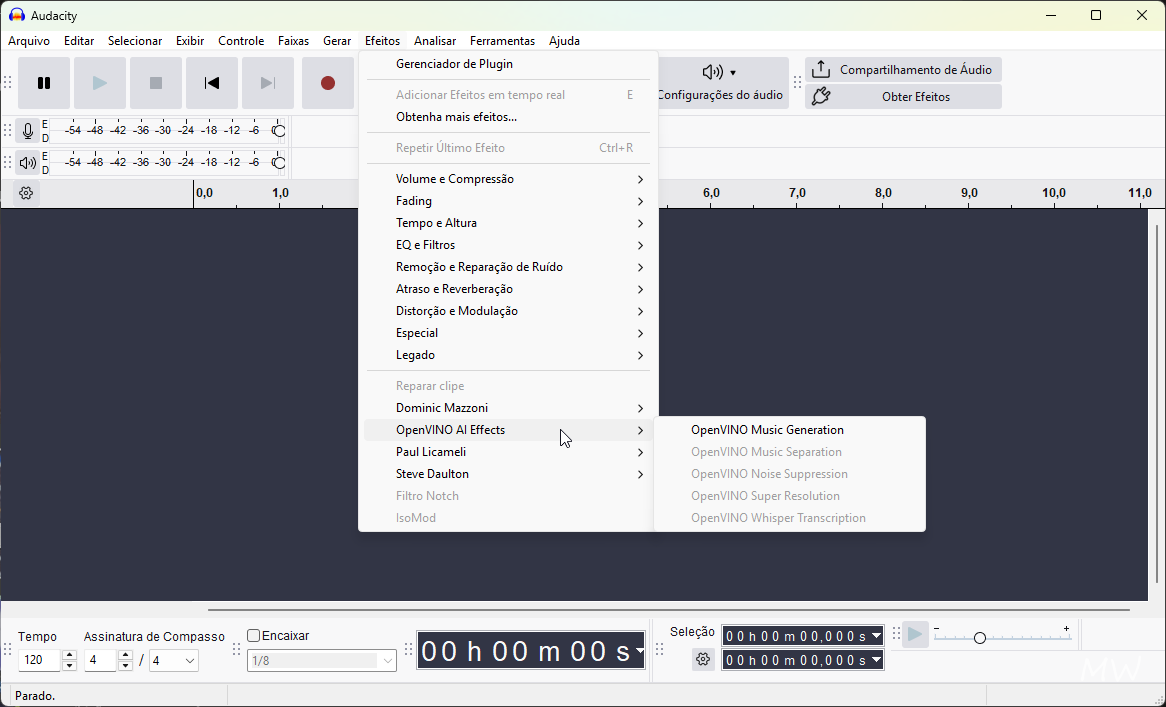Click Skip to Start button
This screenshot has width=1166, height=707.
point(212,83)
